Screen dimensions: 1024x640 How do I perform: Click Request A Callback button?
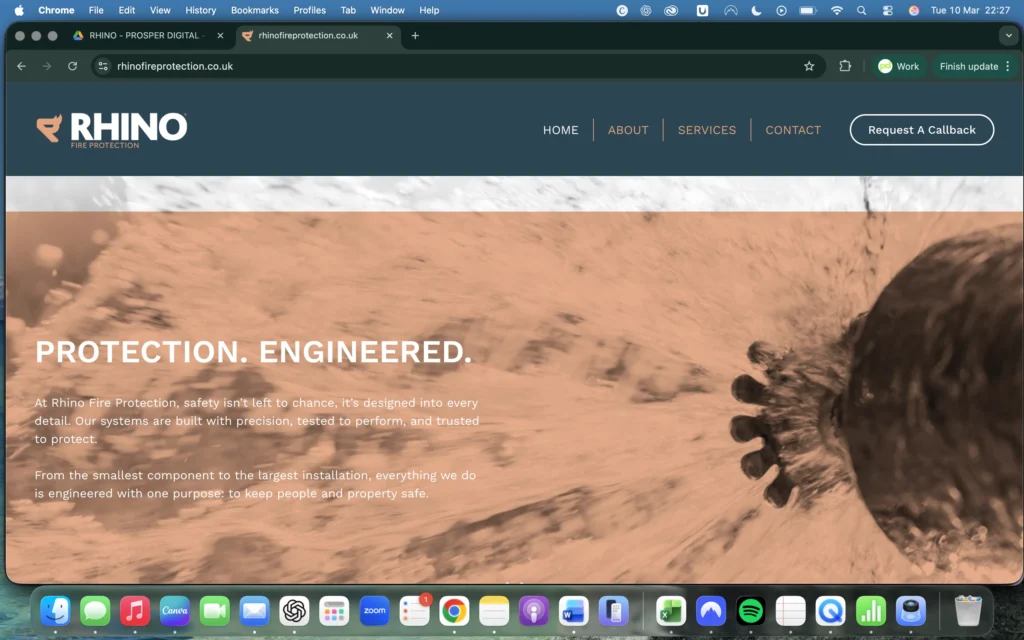(921, 130)
